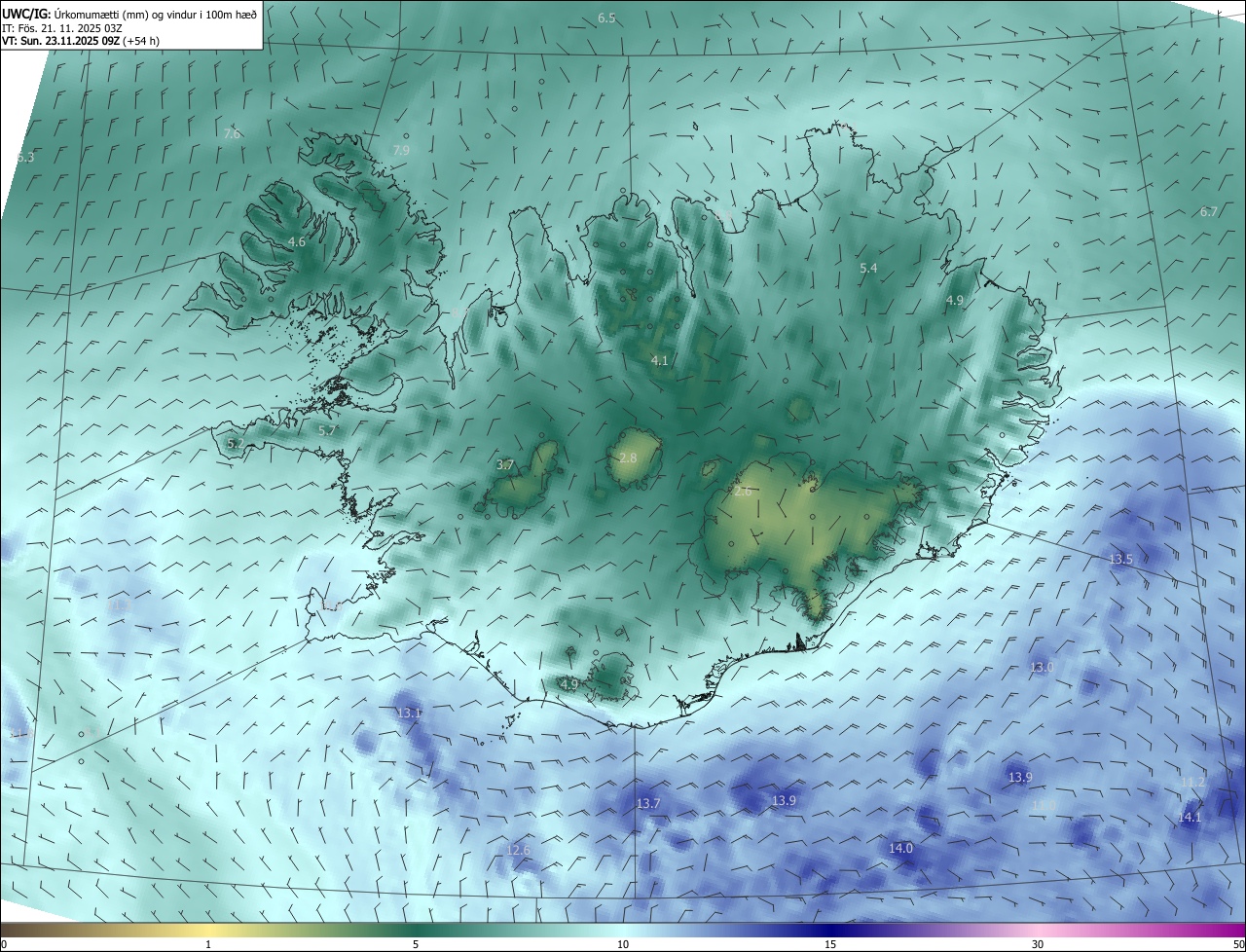
Task: Click the 3.7 value label on the map
Action: 505,465
